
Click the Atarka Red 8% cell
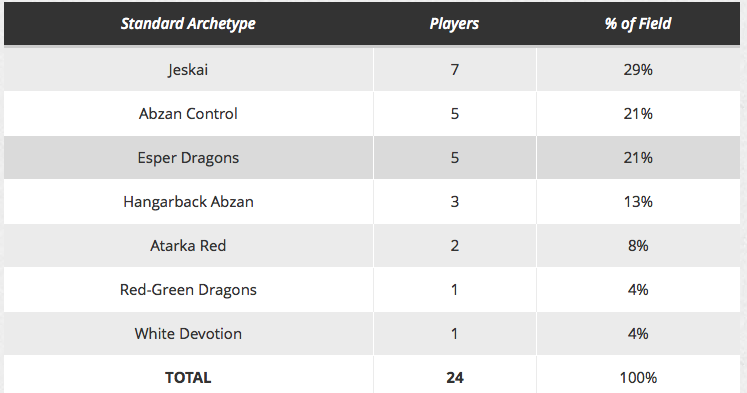tap(638, 246)
